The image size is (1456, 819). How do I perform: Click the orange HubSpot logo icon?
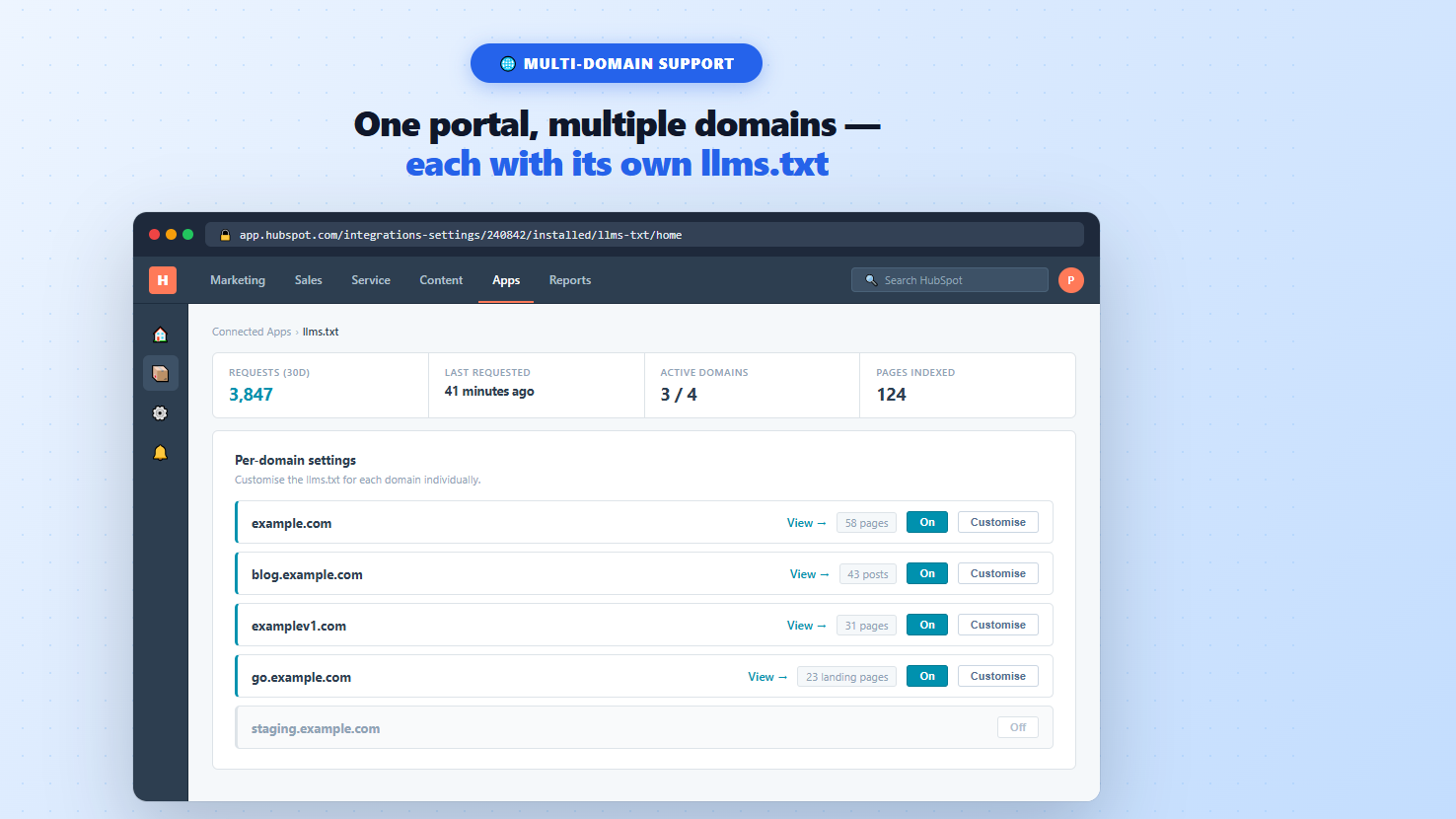(x=163, y=280)
